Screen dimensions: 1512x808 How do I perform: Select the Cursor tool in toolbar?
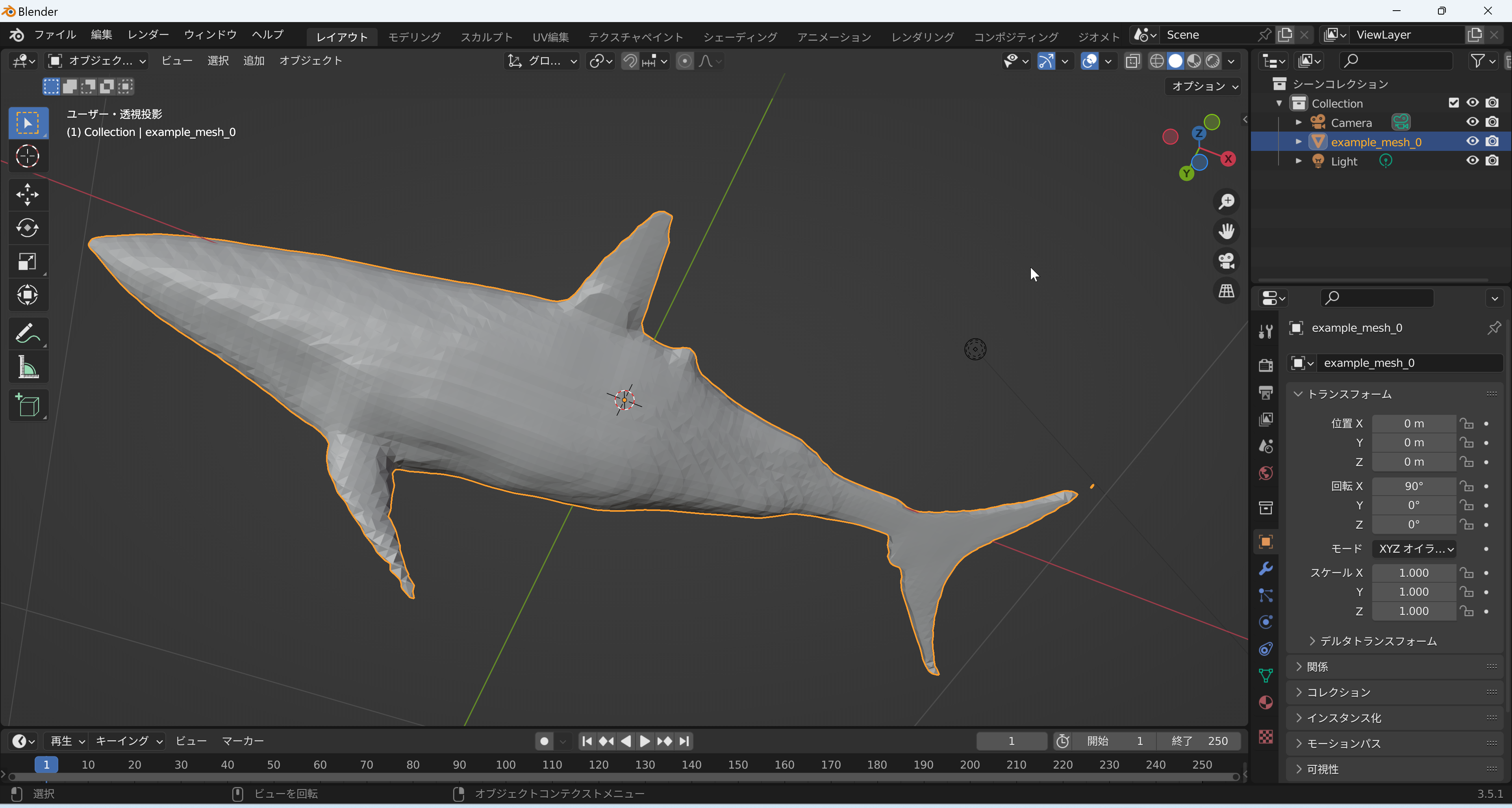(x=28, y=156)
